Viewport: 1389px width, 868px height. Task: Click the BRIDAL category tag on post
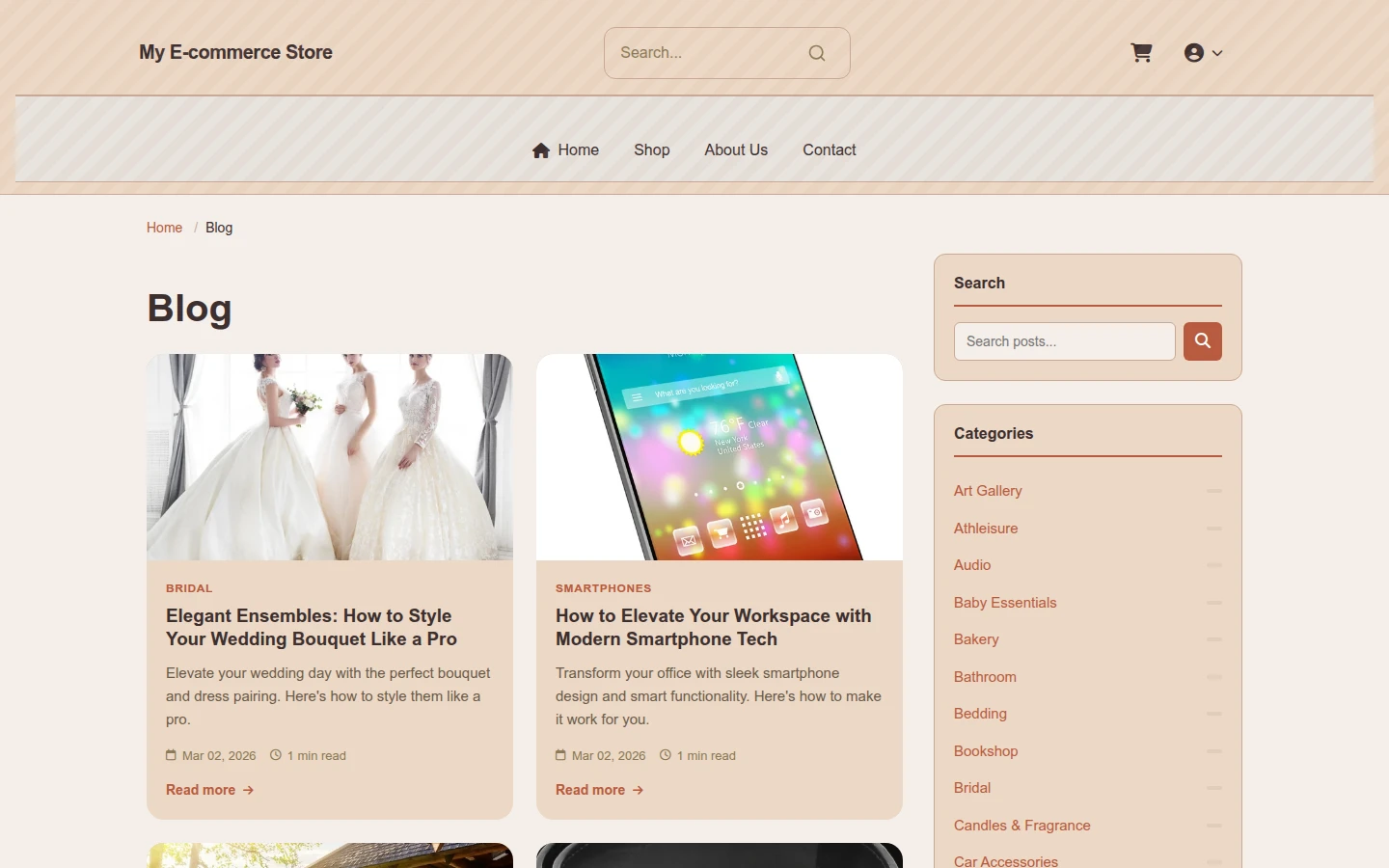pyautogui.click(x=189, y=588)
